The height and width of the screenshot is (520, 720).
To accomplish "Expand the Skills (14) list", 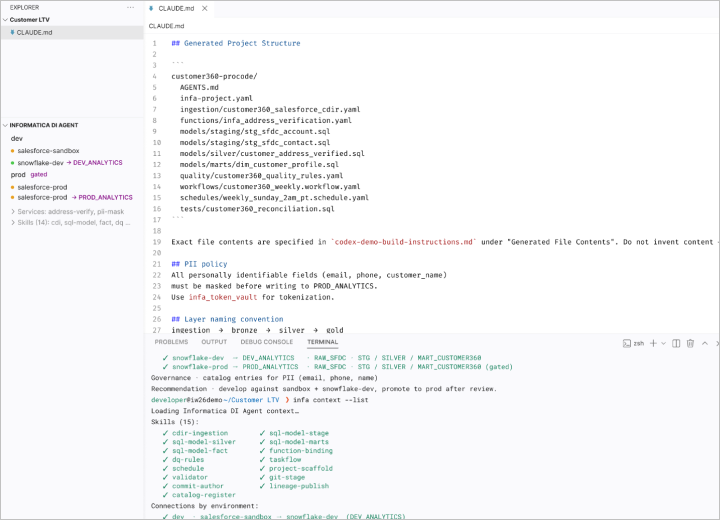I will 71,223.
